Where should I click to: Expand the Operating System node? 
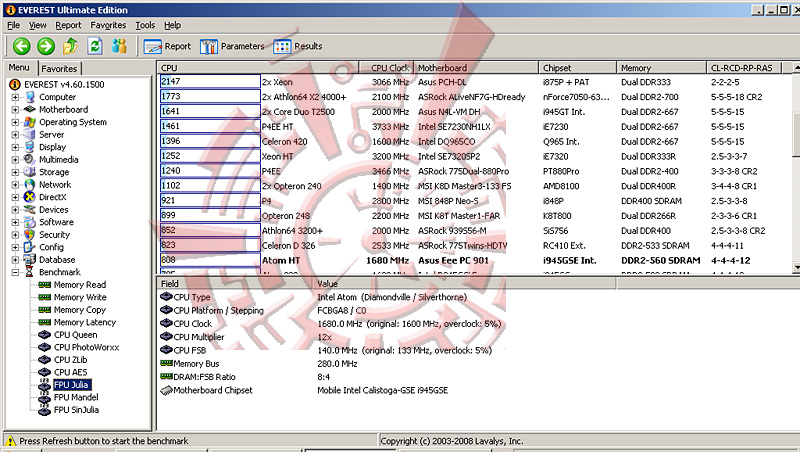click(x=15, y=122)
